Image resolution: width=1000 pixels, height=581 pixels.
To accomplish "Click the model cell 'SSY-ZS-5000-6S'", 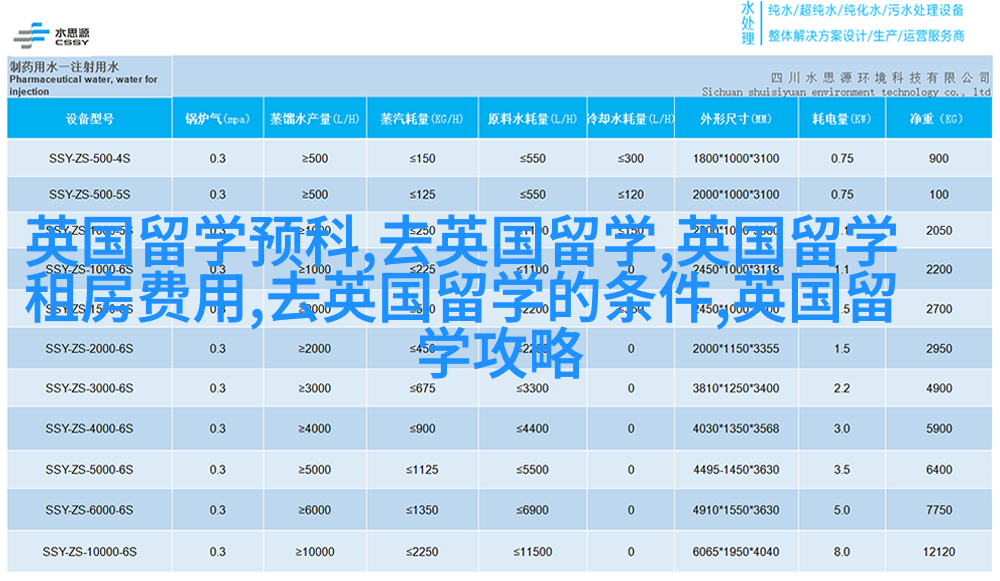I will click(89, 470).
